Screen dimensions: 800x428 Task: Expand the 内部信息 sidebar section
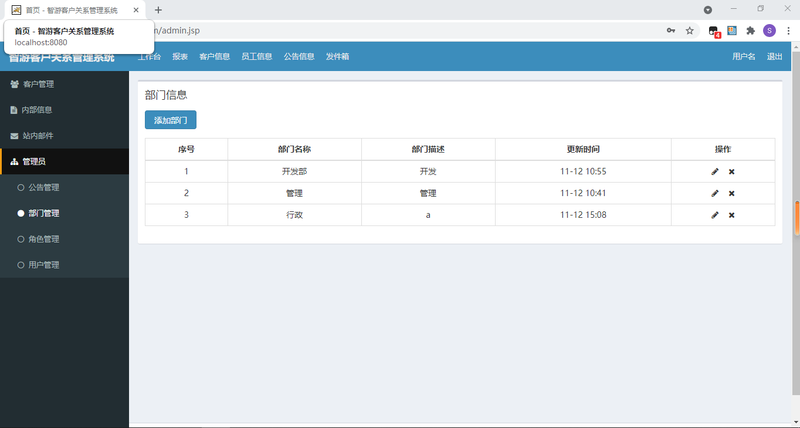pyautogui.click(x=64, y=110)
